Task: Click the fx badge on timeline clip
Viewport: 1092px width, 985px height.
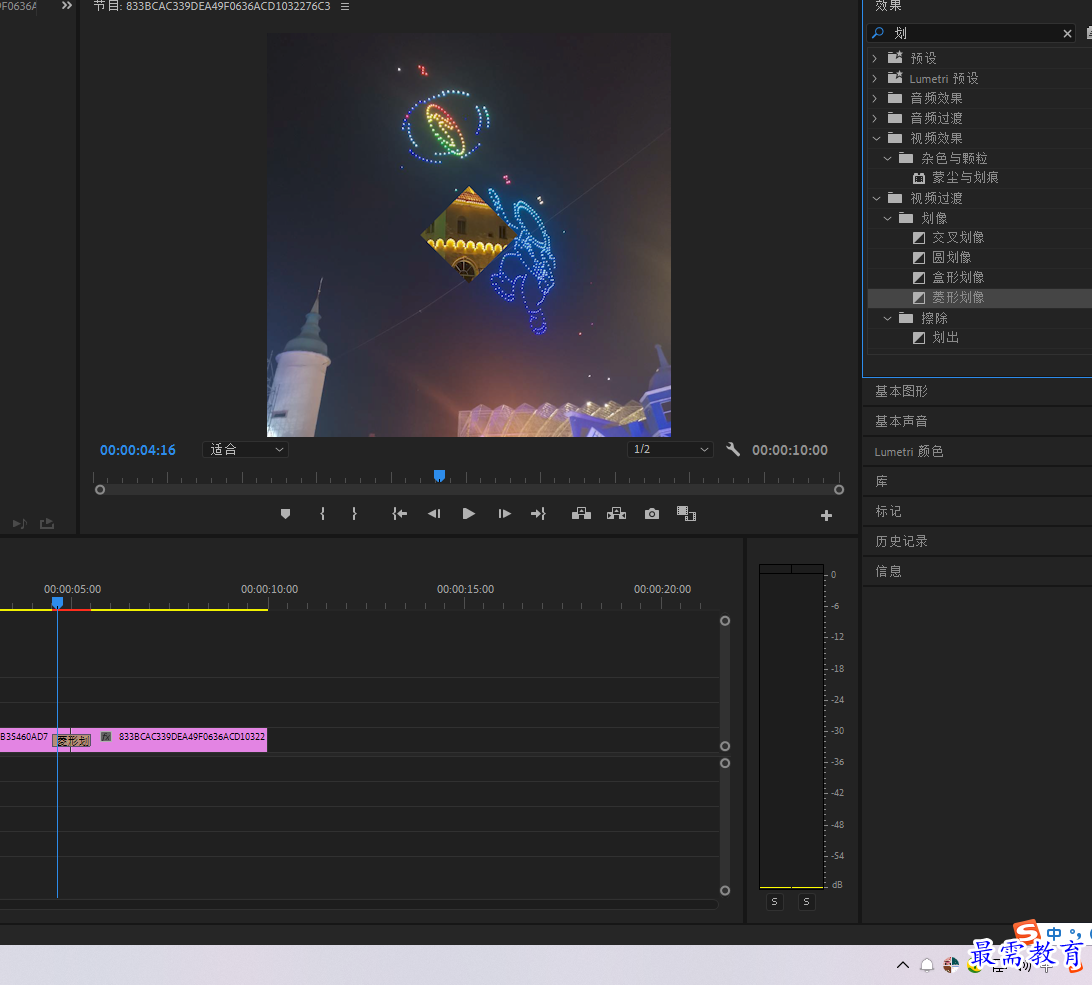Action: [106, 736]
